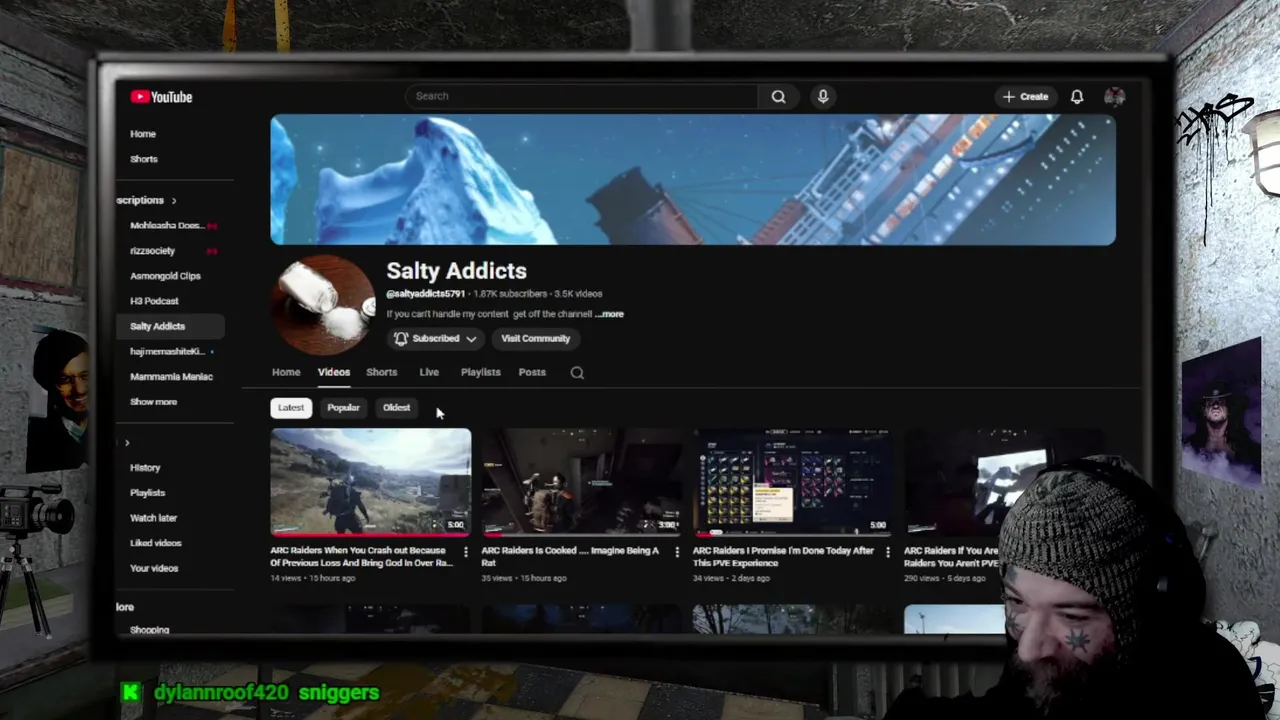
Task: Open Shopping in Explore section
Action: tap(149, 630)
